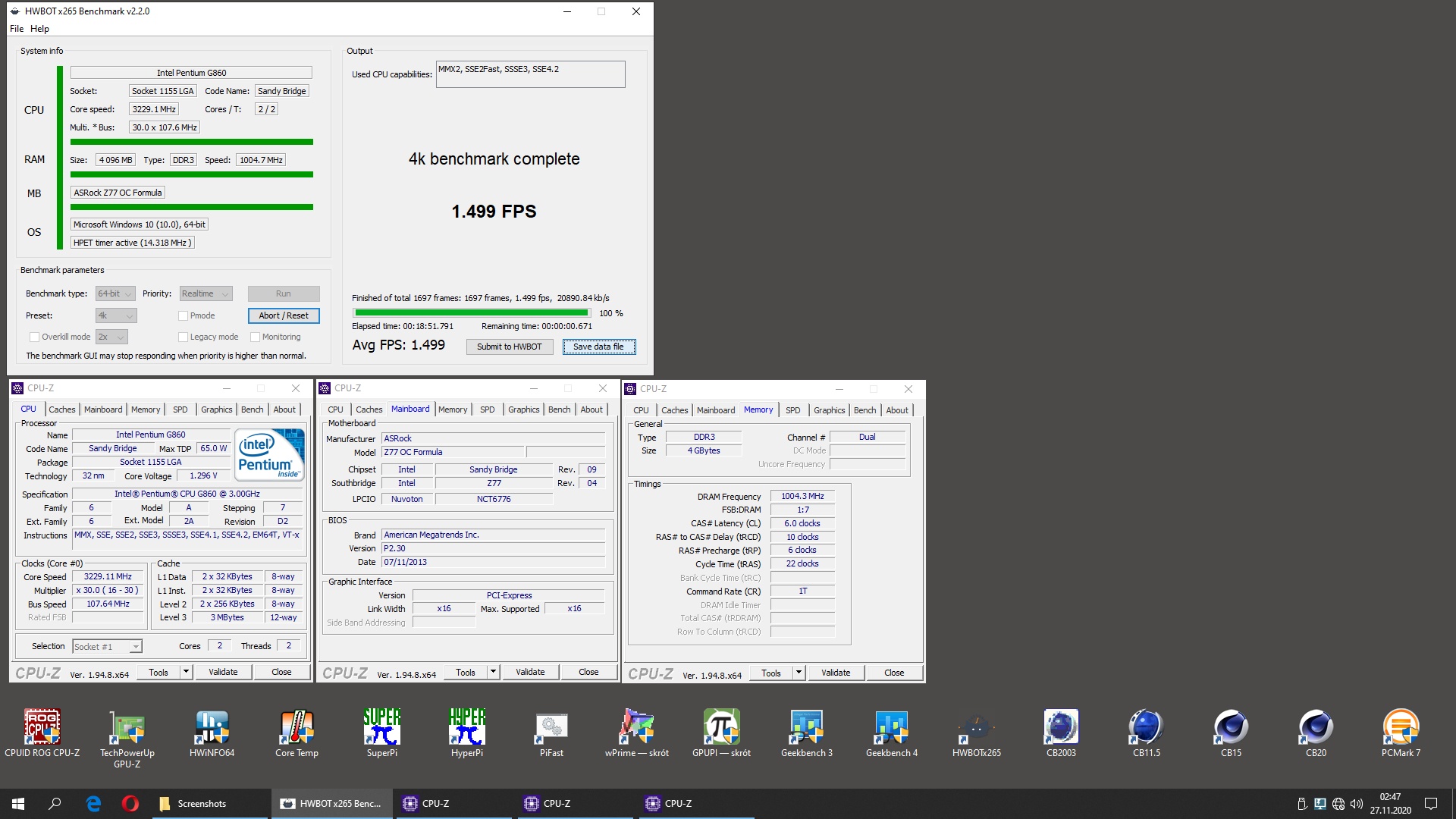Image resolution: width=1456 pixels, height=819 pixels.
Task: Click Close in Mainboard CPU-Z window
Action: (x=588, y=672)
